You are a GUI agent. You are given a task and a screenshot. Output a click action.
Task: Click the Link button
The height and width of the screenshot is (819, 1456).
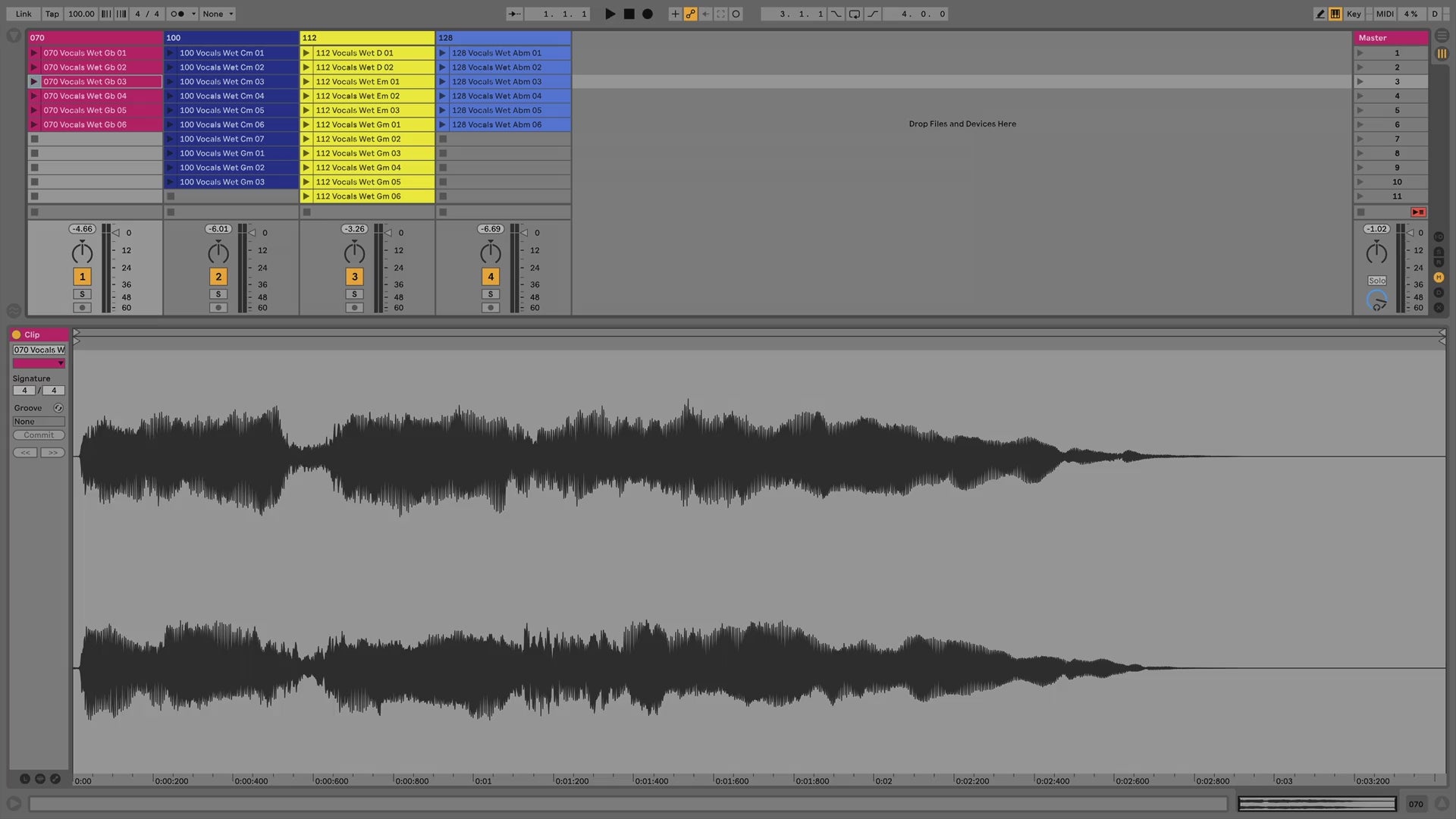[x=24, y=14]
